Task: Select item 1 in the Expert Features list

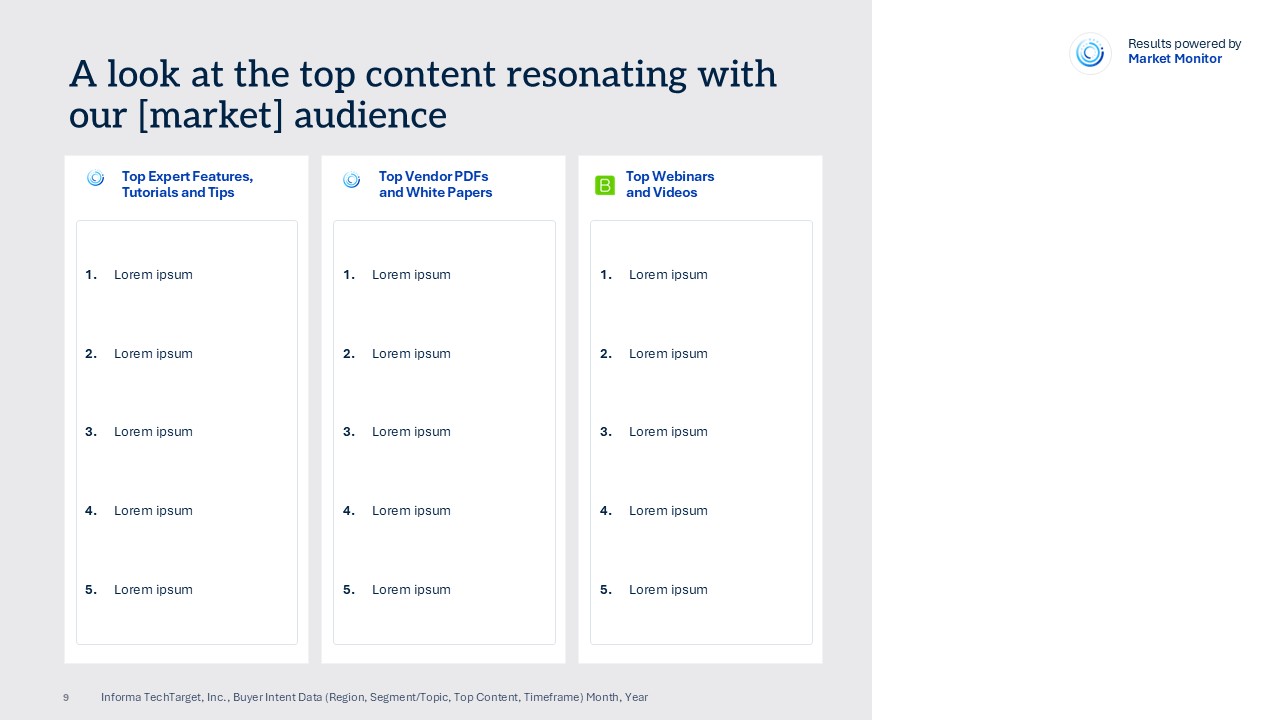Action: click(153, 275)
